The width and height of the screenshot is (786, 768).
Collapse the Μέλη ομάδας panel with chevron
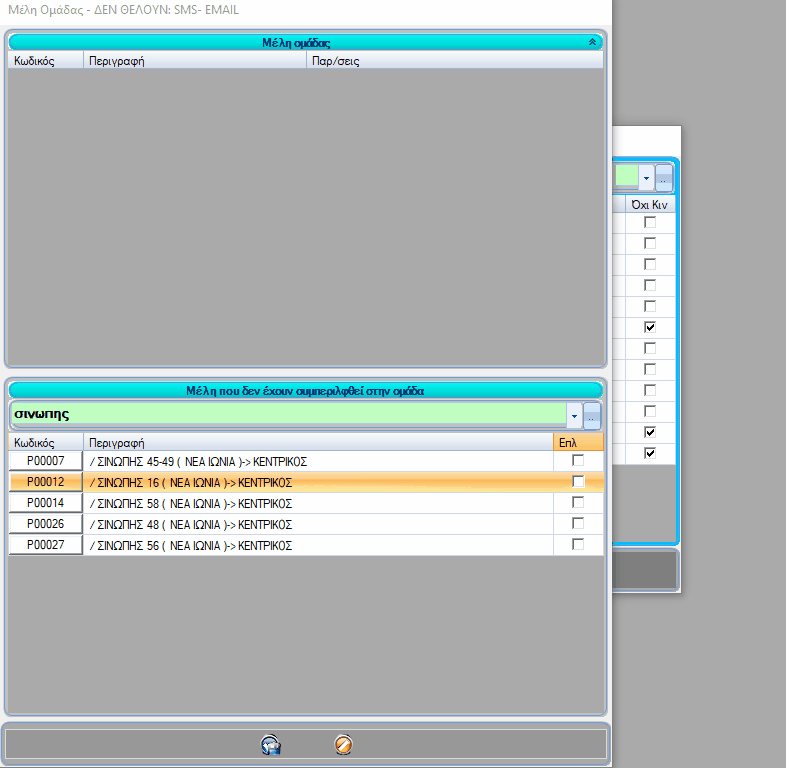point(592,43)
